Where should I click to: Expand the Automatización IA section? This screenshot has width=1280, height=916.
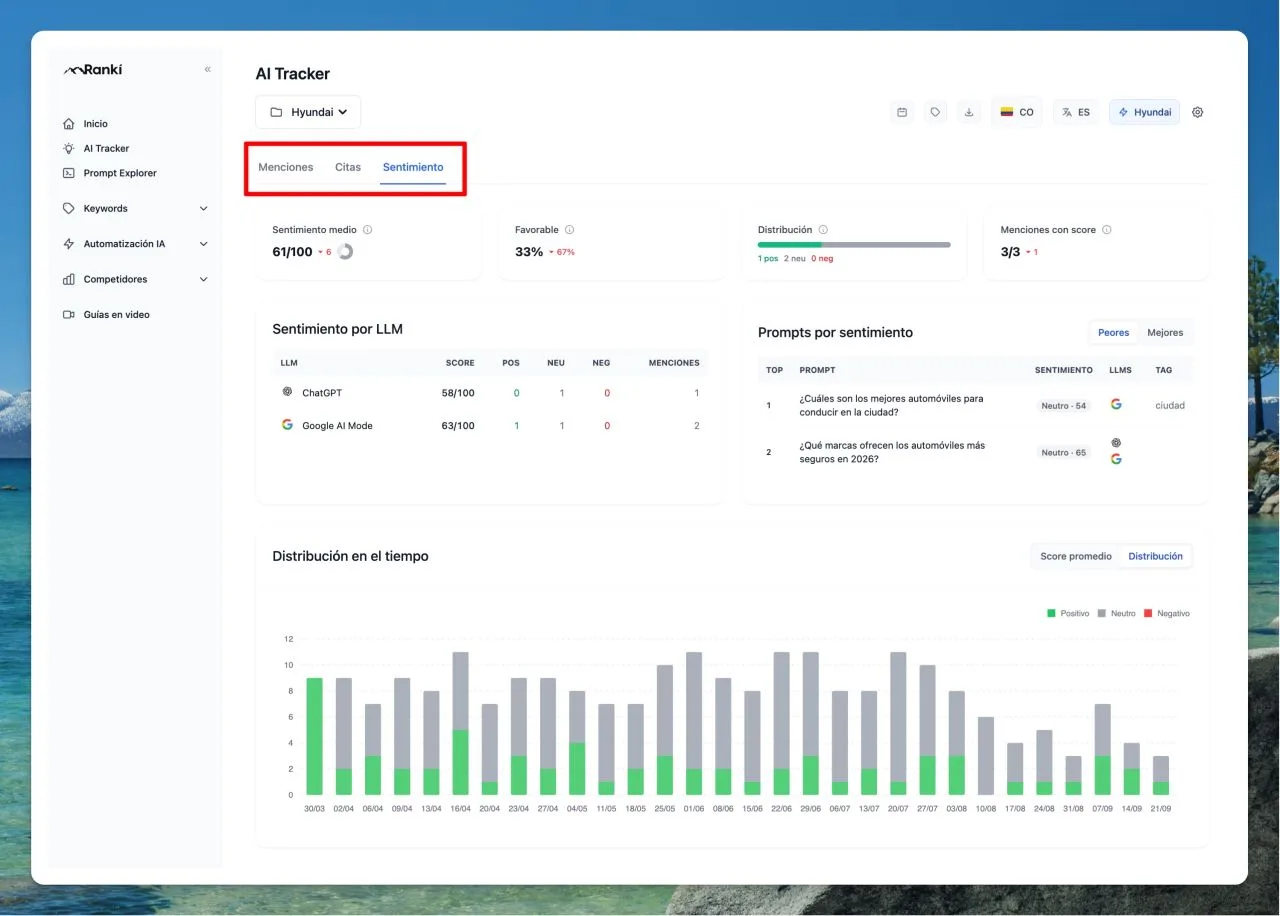click(136, 244)
